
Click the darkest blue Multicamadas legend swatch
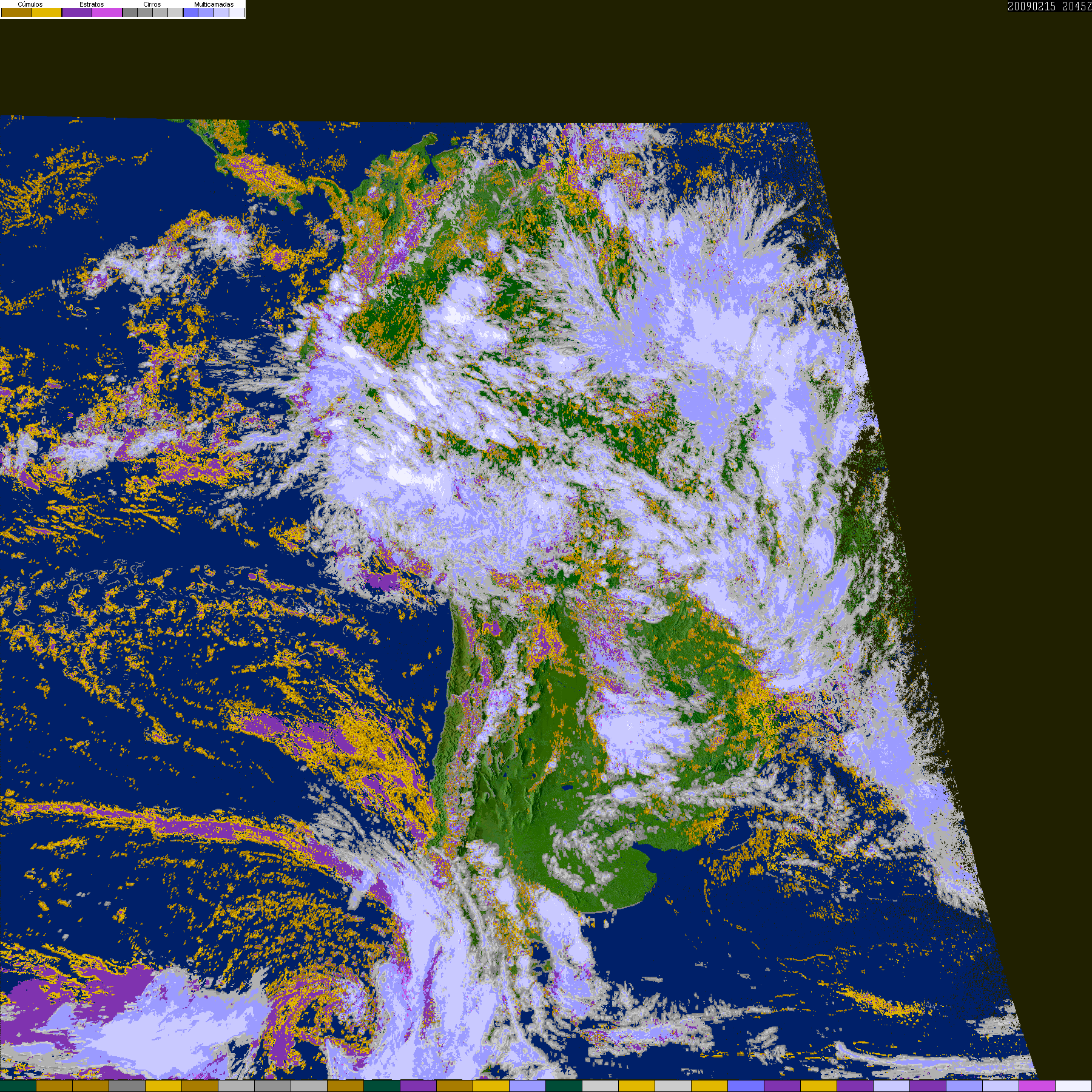pyautogui.click(x=190, y=12)
